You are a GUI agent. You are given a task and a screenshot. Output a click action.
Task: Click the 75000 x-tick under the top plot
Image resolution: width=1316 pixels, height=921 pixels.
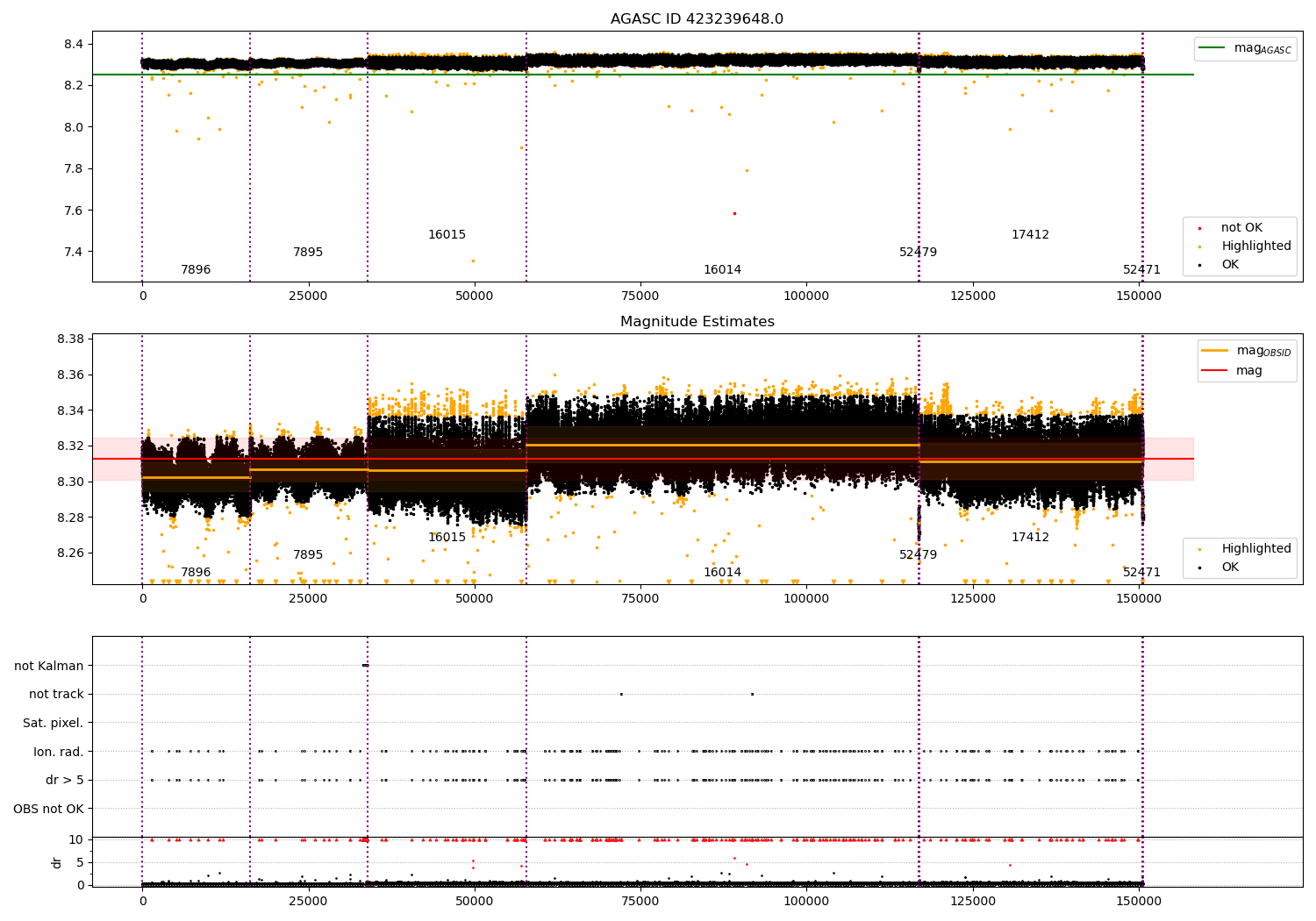click(640, 296)
